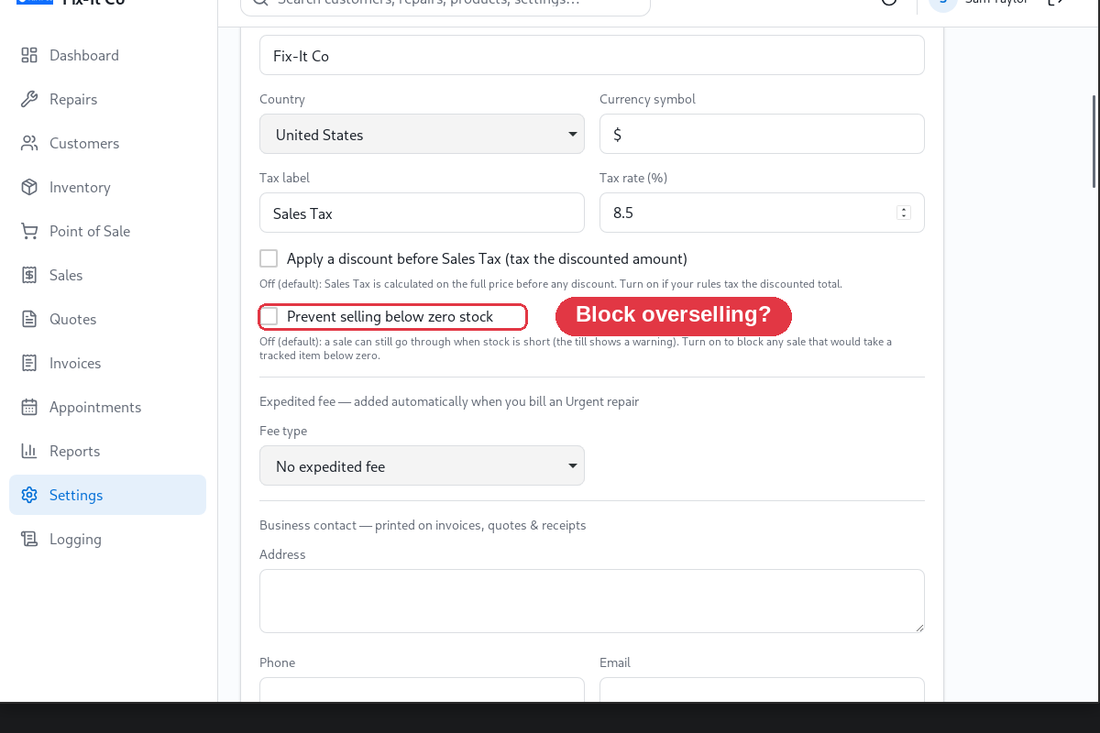This screenshot has width=1100, height=733.
Task: Open Repairs via the wrench icon
Action: coord(29,100)
